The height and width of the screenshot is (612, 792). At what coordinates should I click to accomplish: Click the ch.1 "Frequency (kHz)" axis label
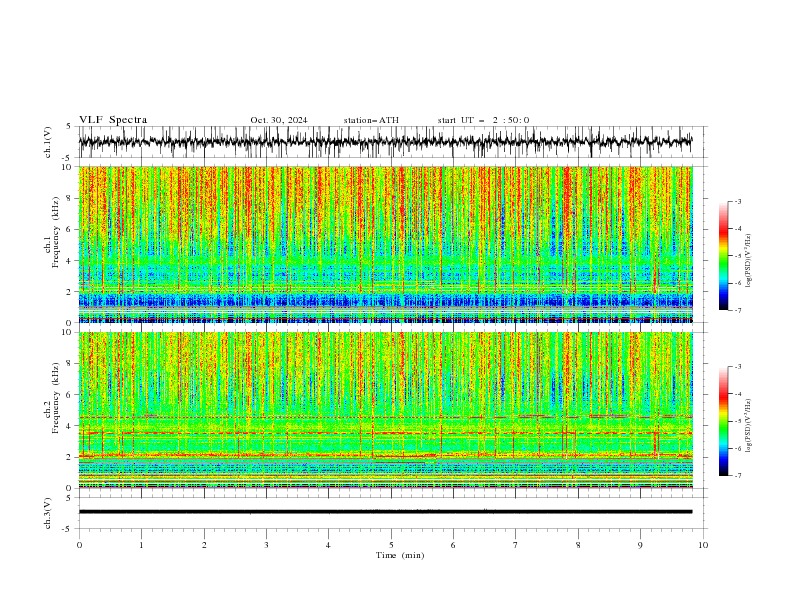point(56,233)
